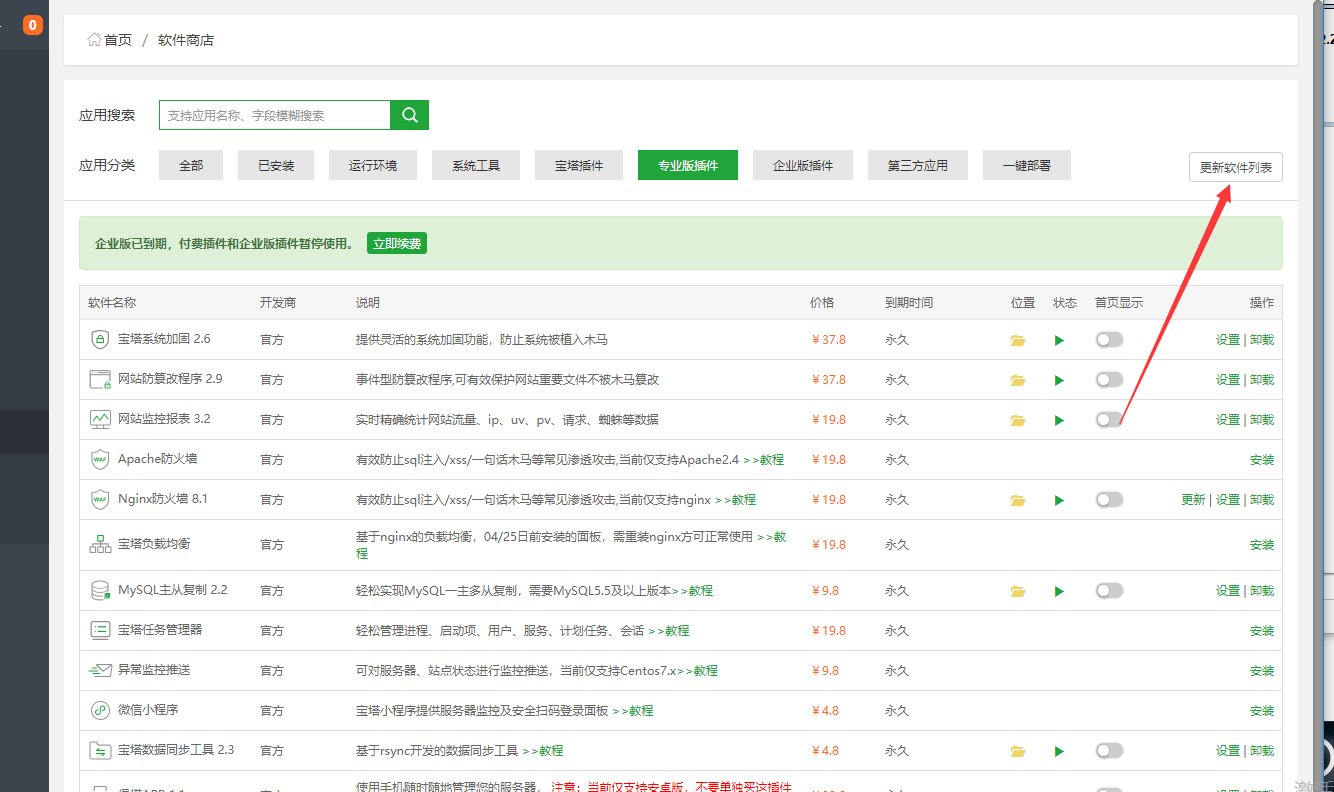
Task: Click 立即续费 to renew enterprise edition
Action: [x=397, y=243]
